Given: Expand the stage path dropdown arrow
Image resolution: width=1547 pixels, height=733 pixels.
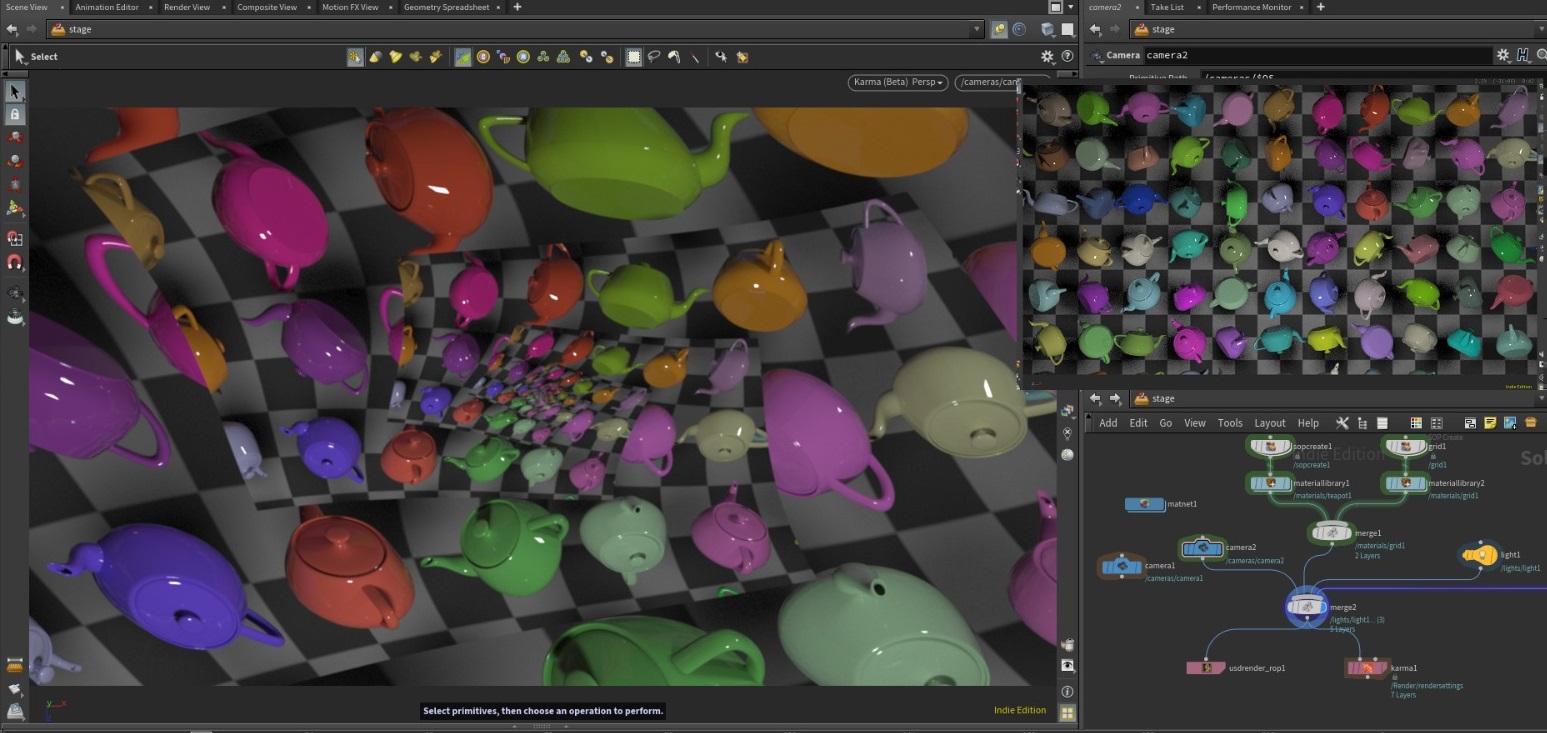Looking at the screenshot, I should [x=977, y=29].
